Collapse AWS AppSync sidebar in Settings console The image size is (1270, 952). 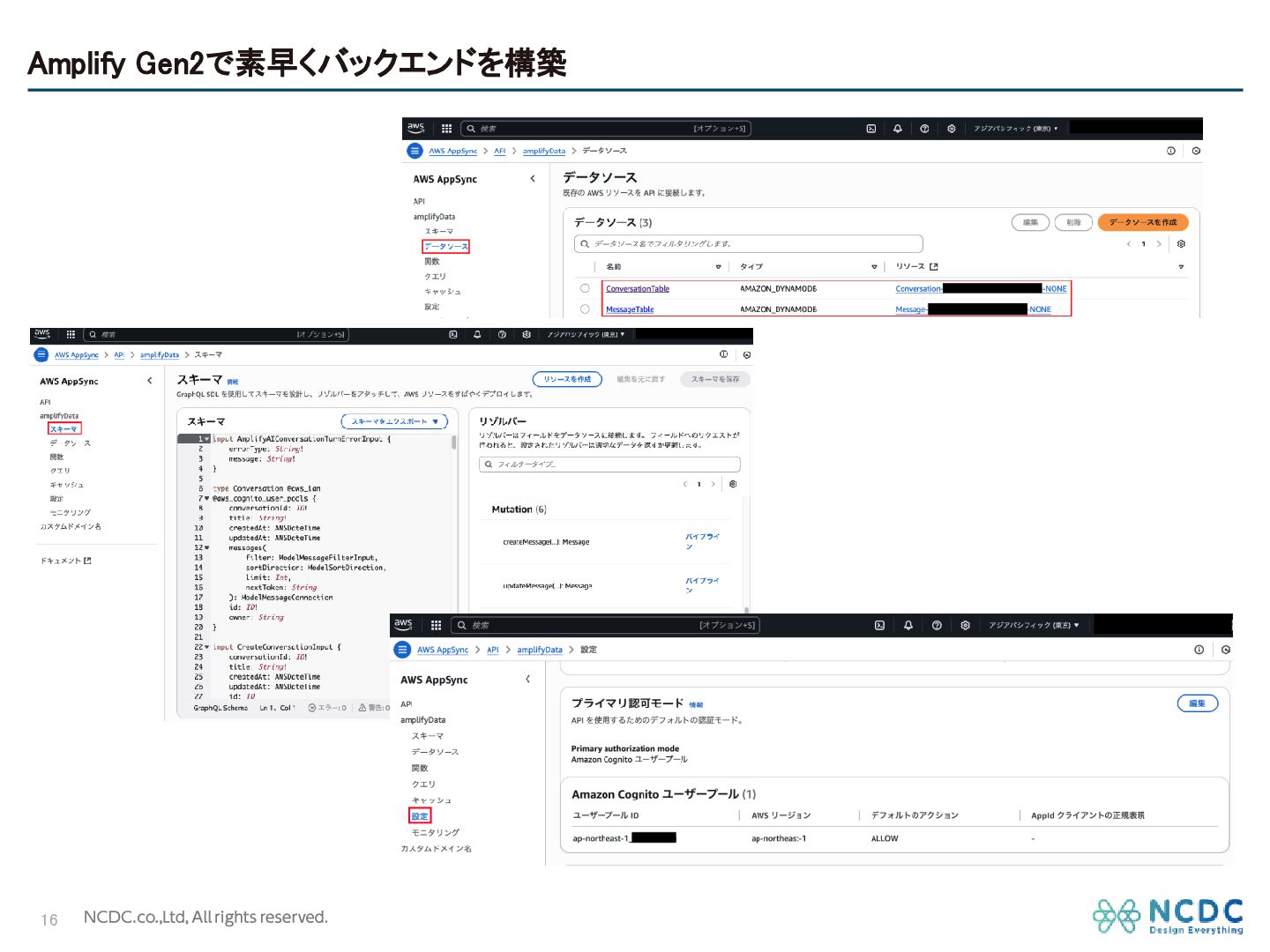tap(528, 679)
